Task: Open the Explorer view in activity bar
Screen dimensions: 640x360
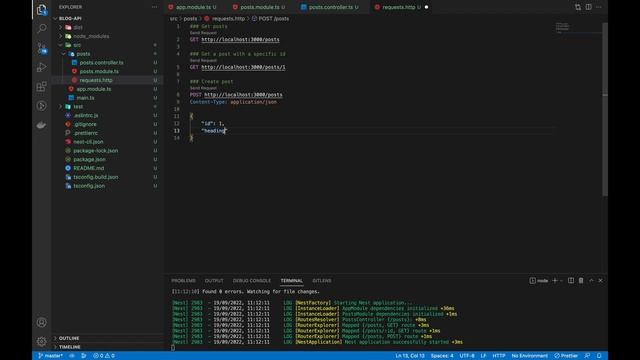Action: [42, 9]
